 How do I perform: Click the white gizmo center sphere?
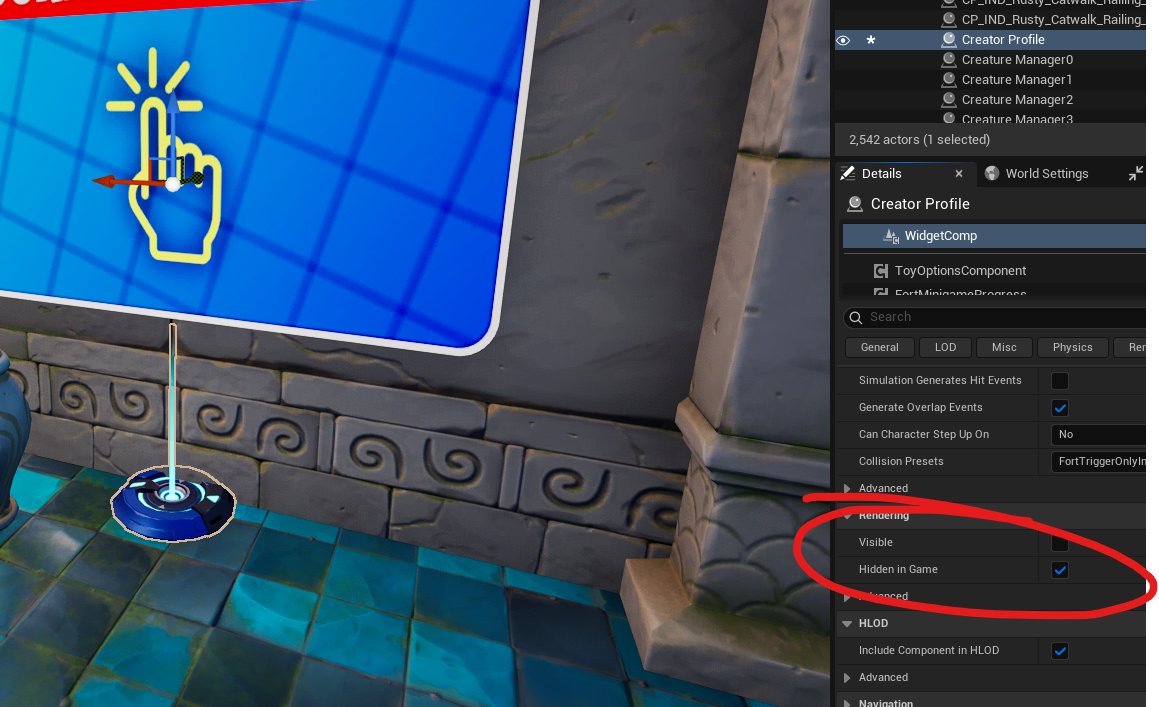[x=172, y=184]
